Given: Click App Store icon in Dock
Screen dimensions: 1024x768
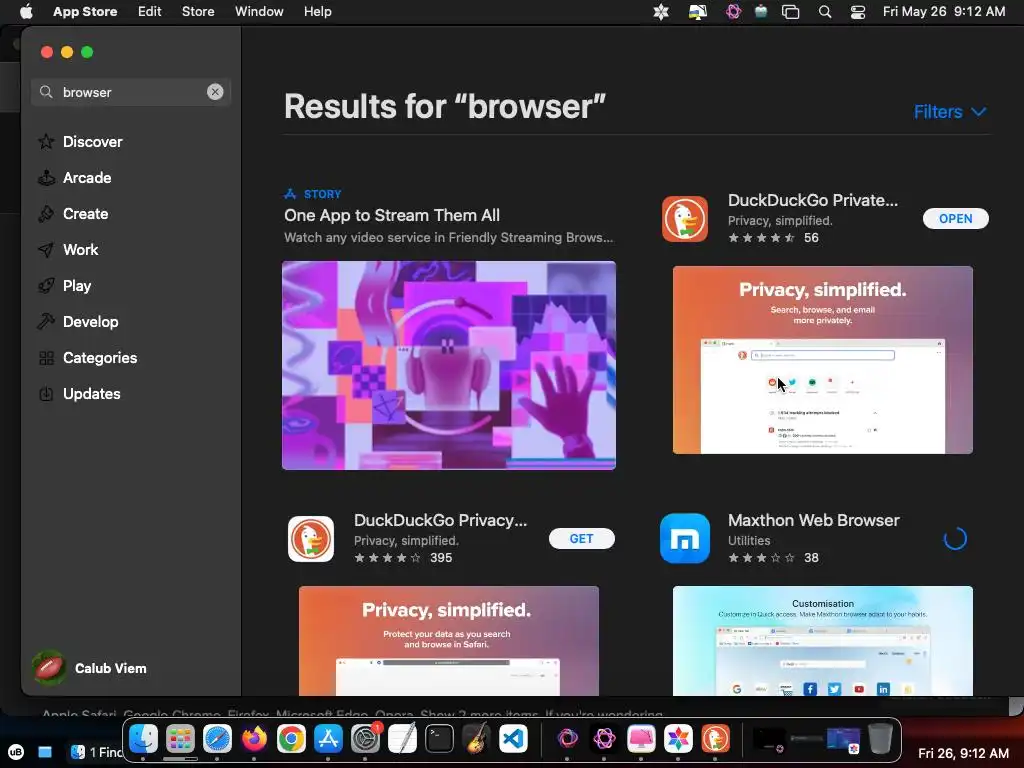Looking at the screenshot, I should coord(328,739).
